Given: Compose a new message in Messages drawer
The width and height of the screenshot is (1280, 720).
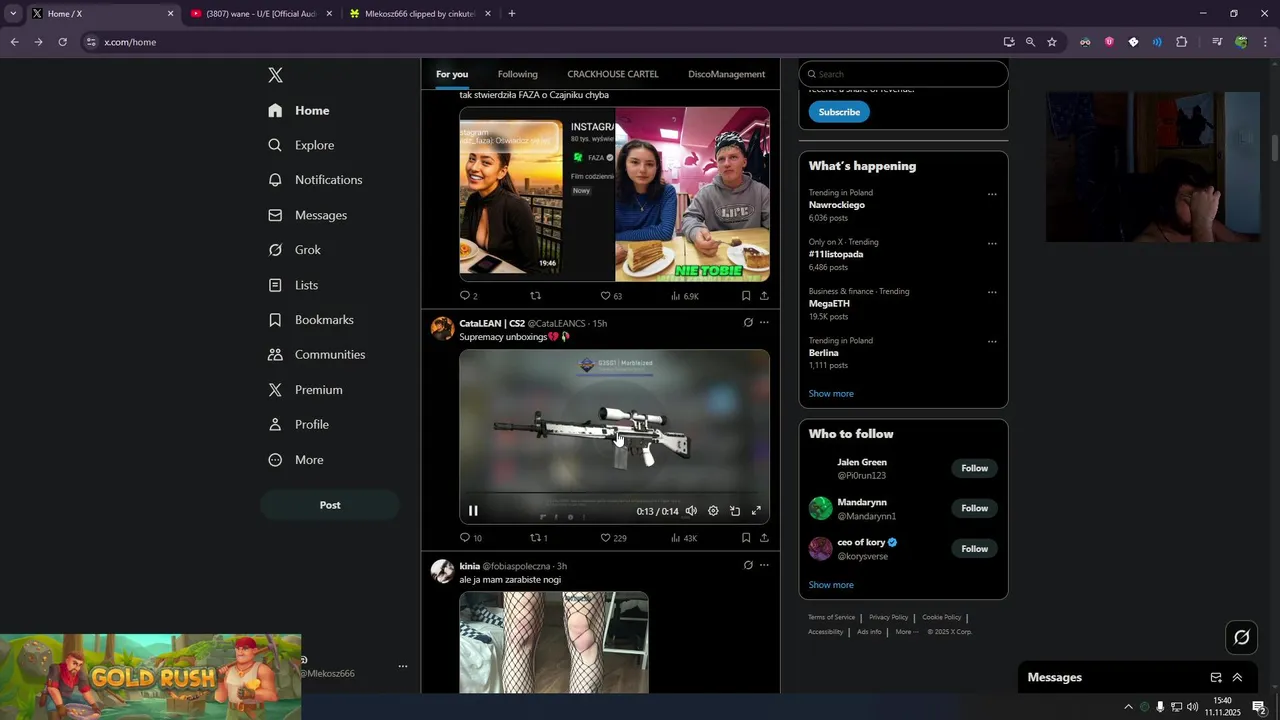Looking at the screenshot, I should tap(1216, 677).
